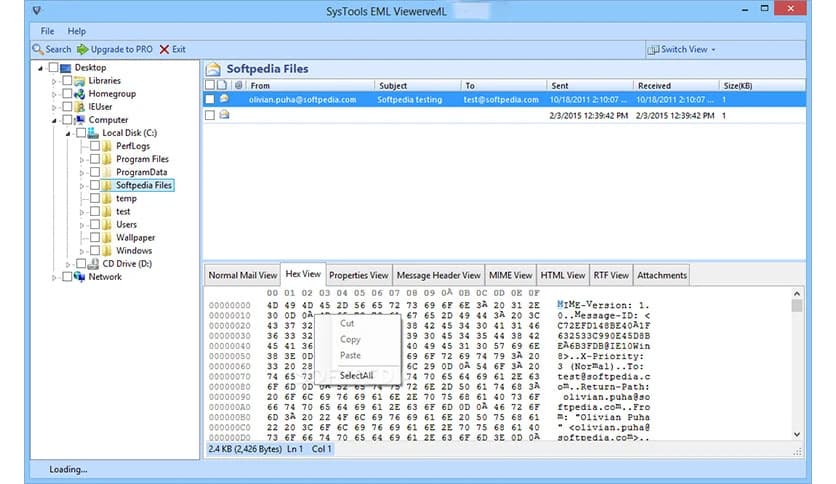Open the Attachments tab
Screen dimensions: 836x484
[x=662, y=275]
